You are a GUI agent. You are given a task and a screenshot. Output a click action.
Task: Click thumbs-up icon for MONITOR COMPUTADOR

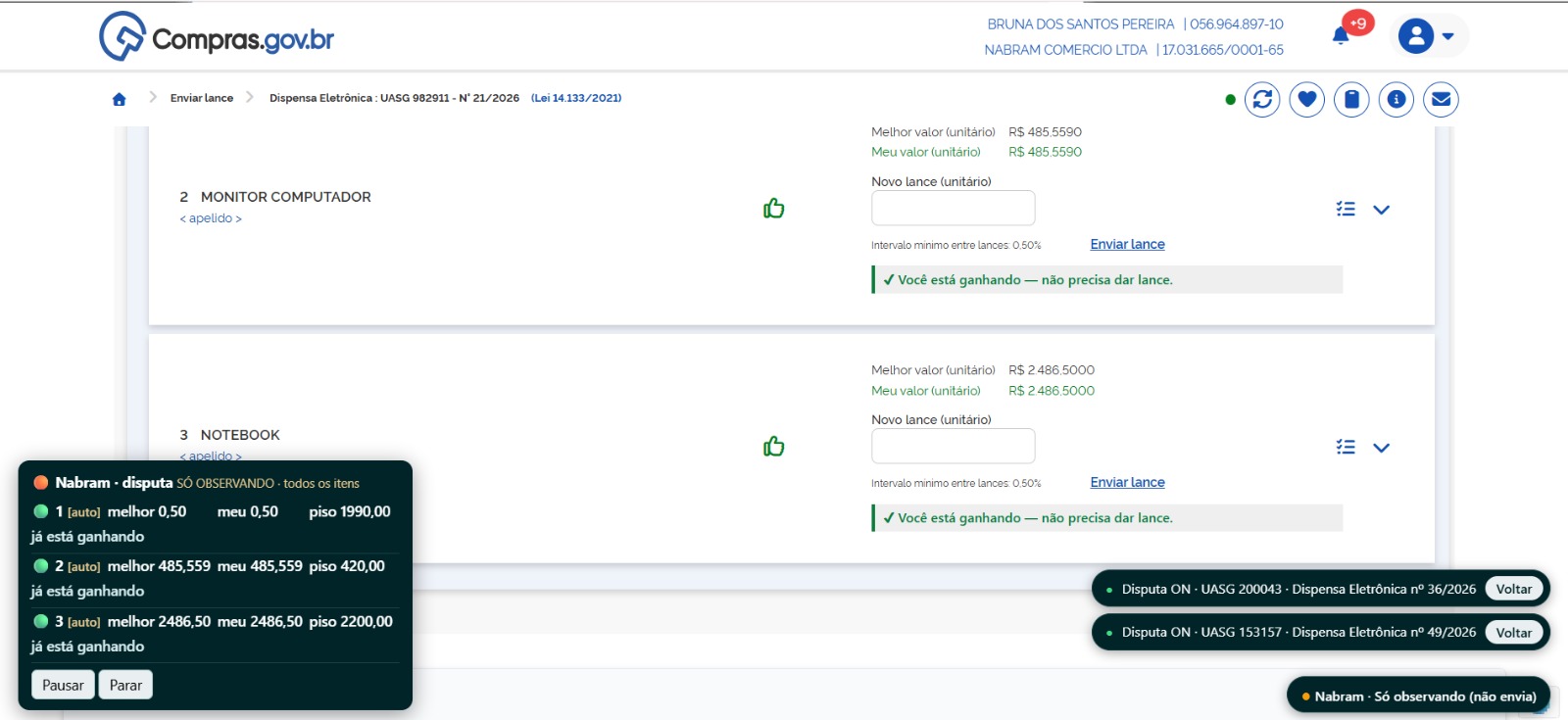coord(774,209)
